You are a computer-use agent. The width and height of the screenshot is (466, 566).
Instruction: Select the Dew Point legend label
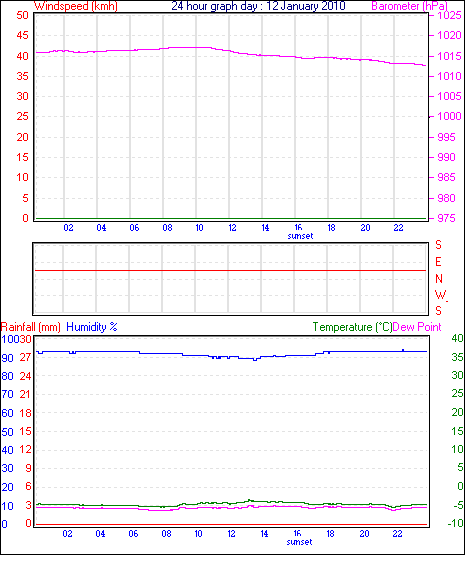click(417, 327)
